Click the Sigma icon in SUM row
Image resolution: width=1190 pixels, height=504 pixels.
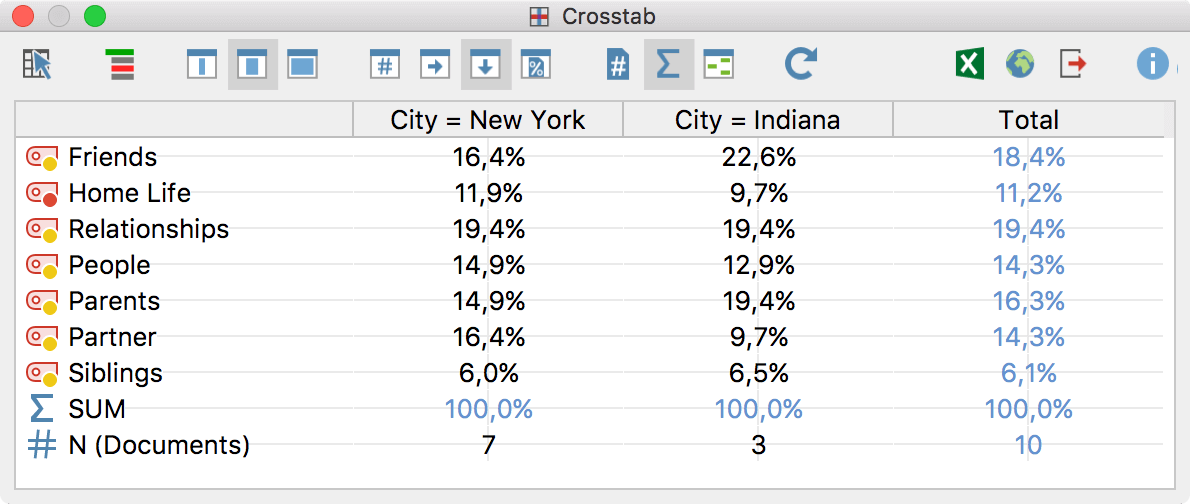42,410
